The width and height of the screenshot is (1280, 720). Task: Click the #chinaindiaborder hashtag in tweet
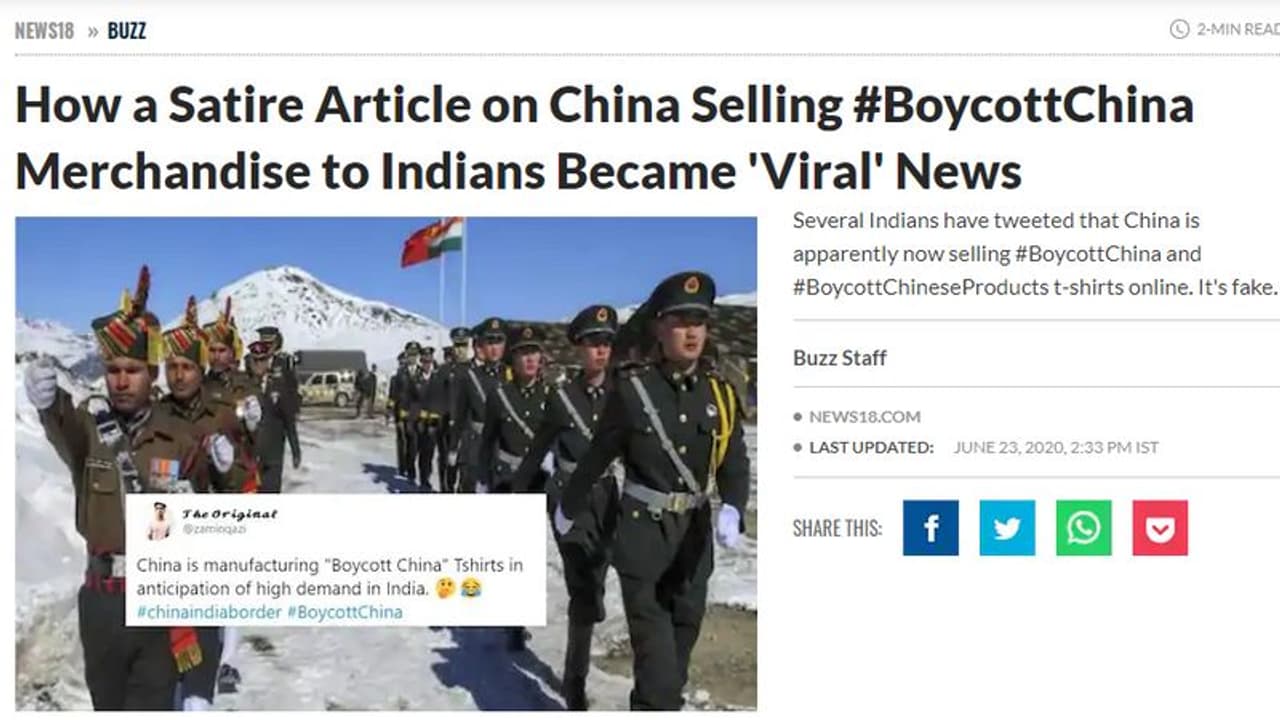pos(209,612)
